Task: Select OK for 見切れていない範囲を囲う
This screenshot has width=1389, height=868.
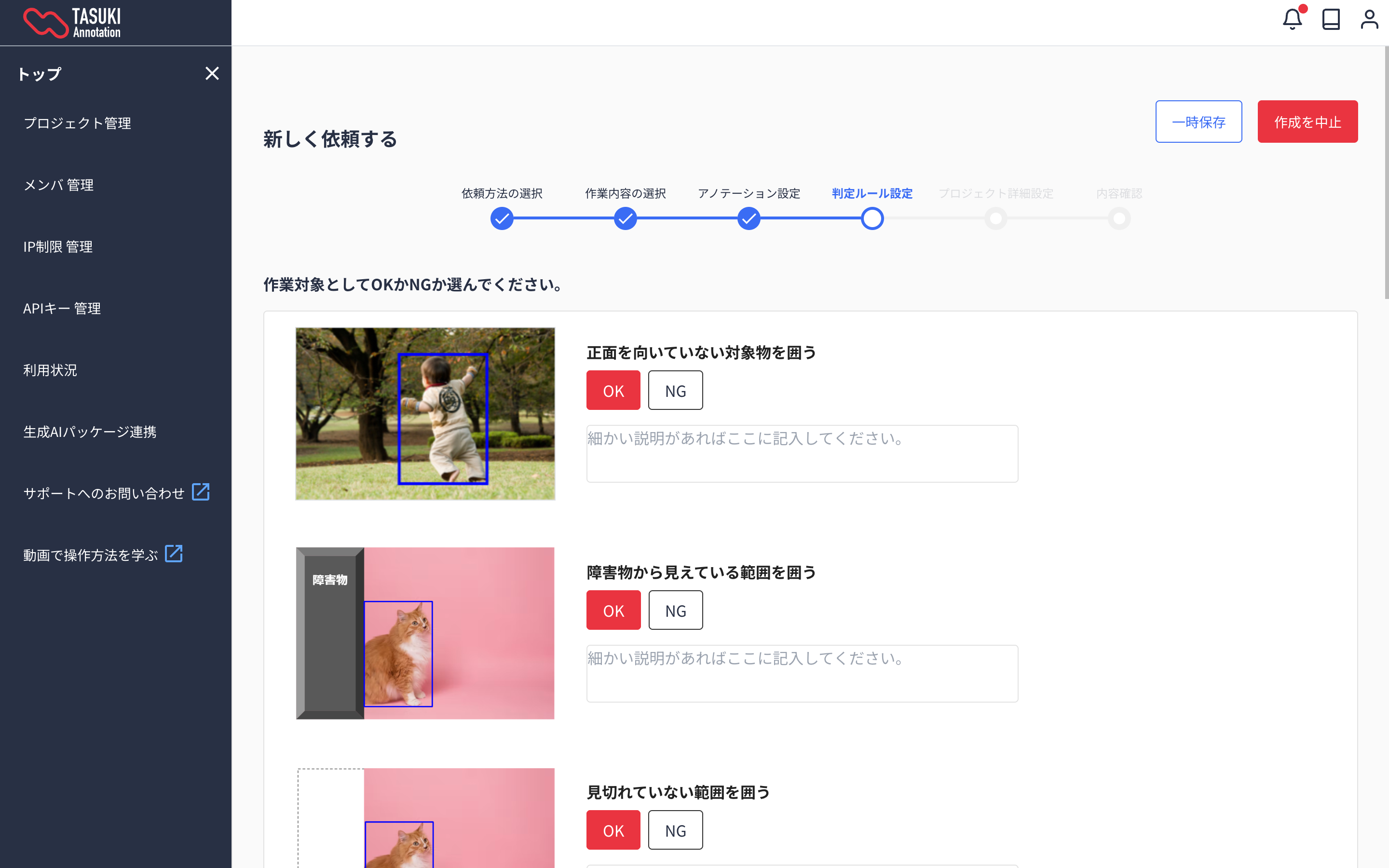Action: click(613, 830)
